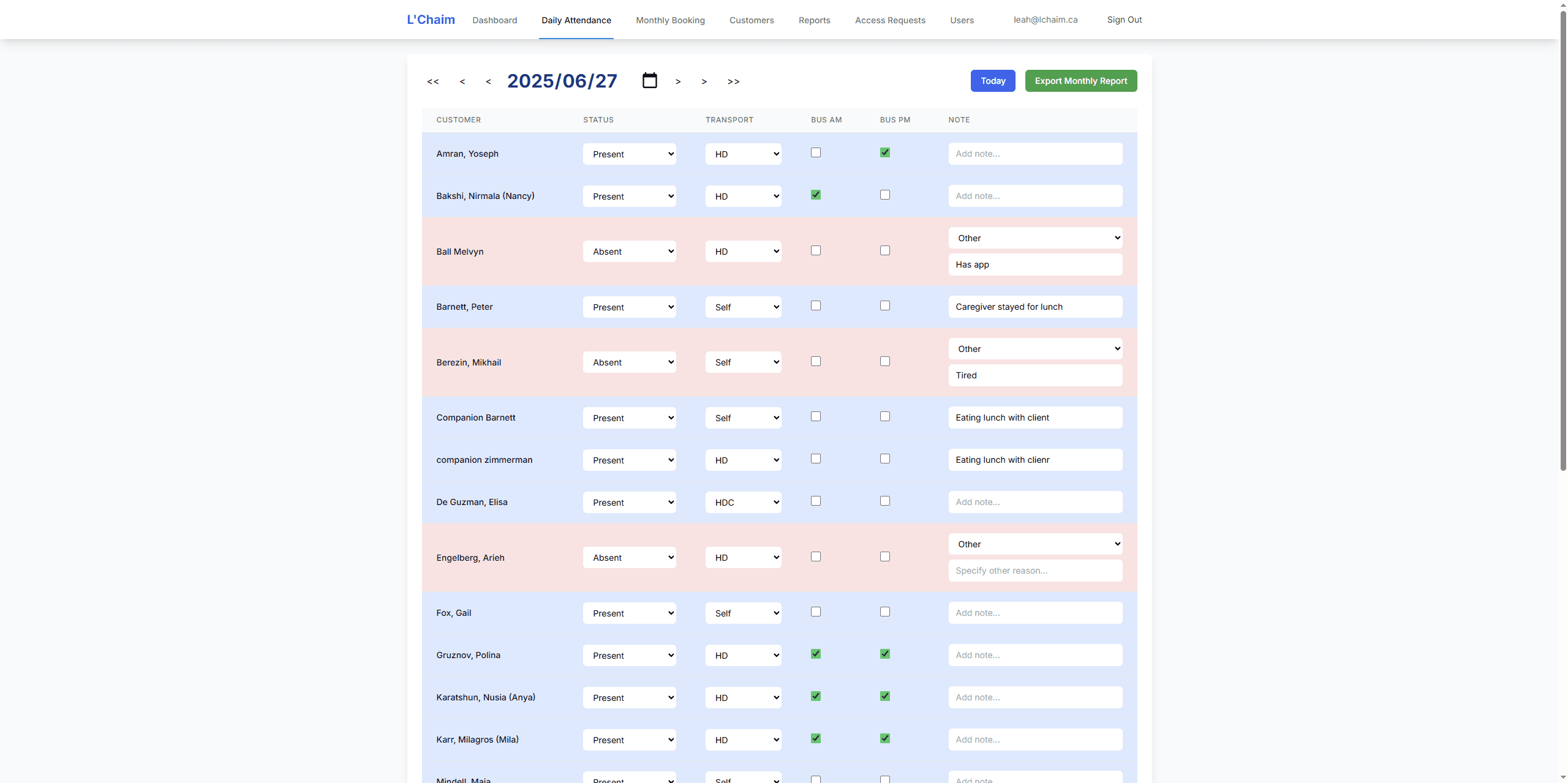Click the Sign Out link
This screenshot has height=783, width=1568.
pyautogui.click(x=1125, y=20)
